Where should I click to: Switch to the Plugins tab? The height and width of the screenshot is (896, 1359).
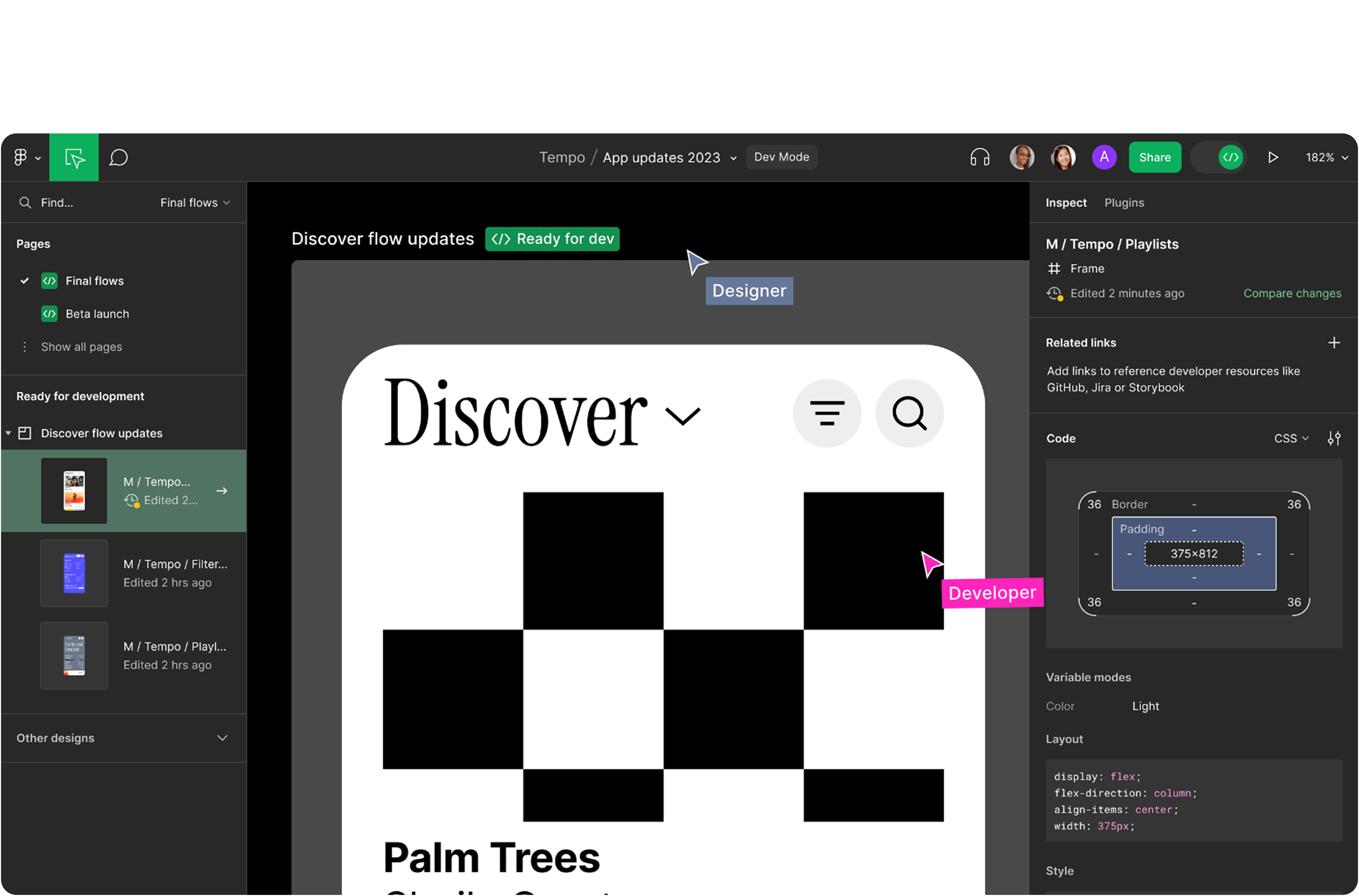1124,203
